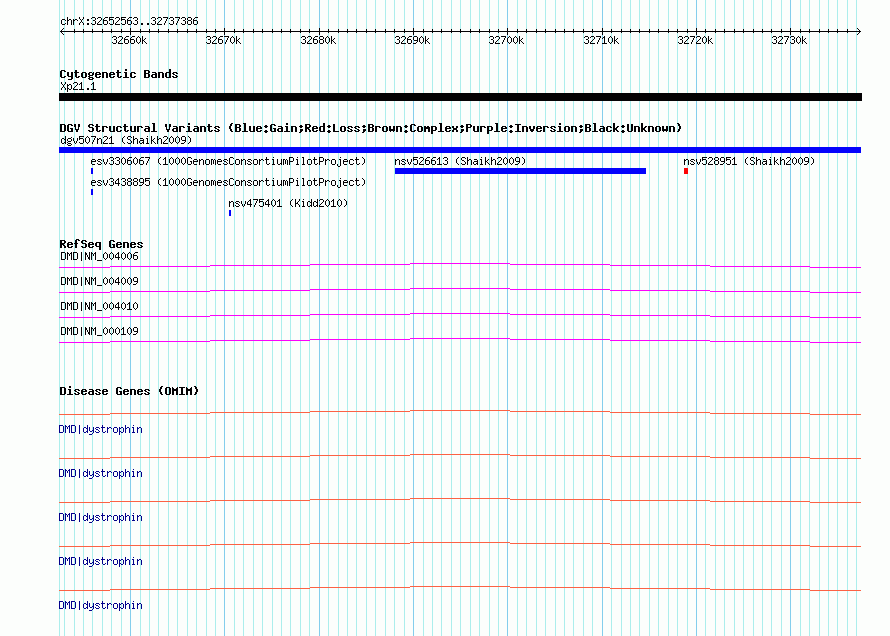Select the nsv526613 (Shaikh2009) variant label

[460, 161]
